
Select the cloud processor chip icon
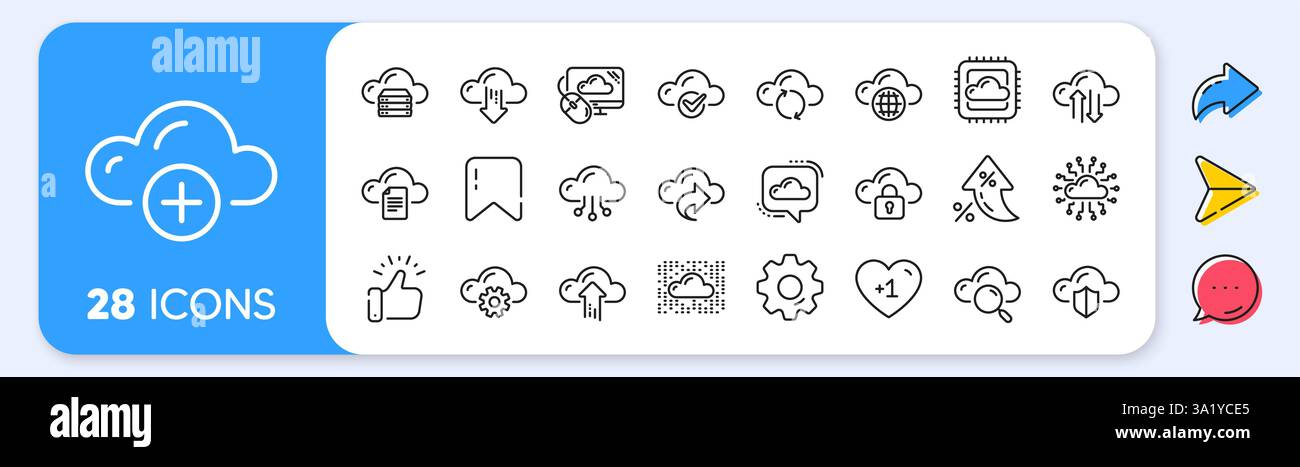(x=988, y=92)
